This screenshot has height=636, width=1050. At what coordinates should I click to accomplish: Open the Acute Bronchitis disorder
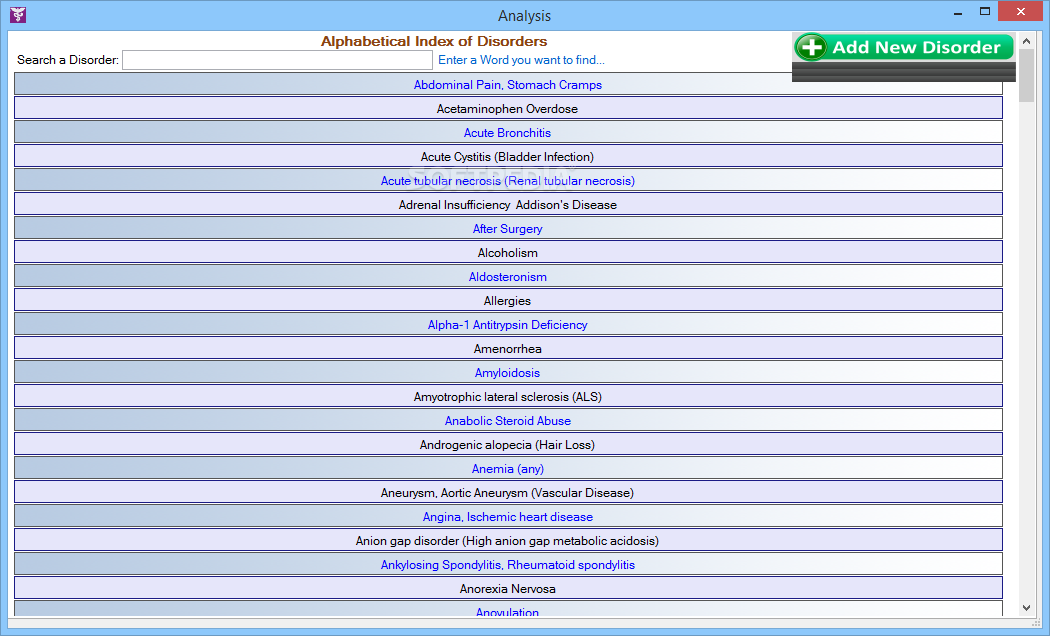(508, 133)
